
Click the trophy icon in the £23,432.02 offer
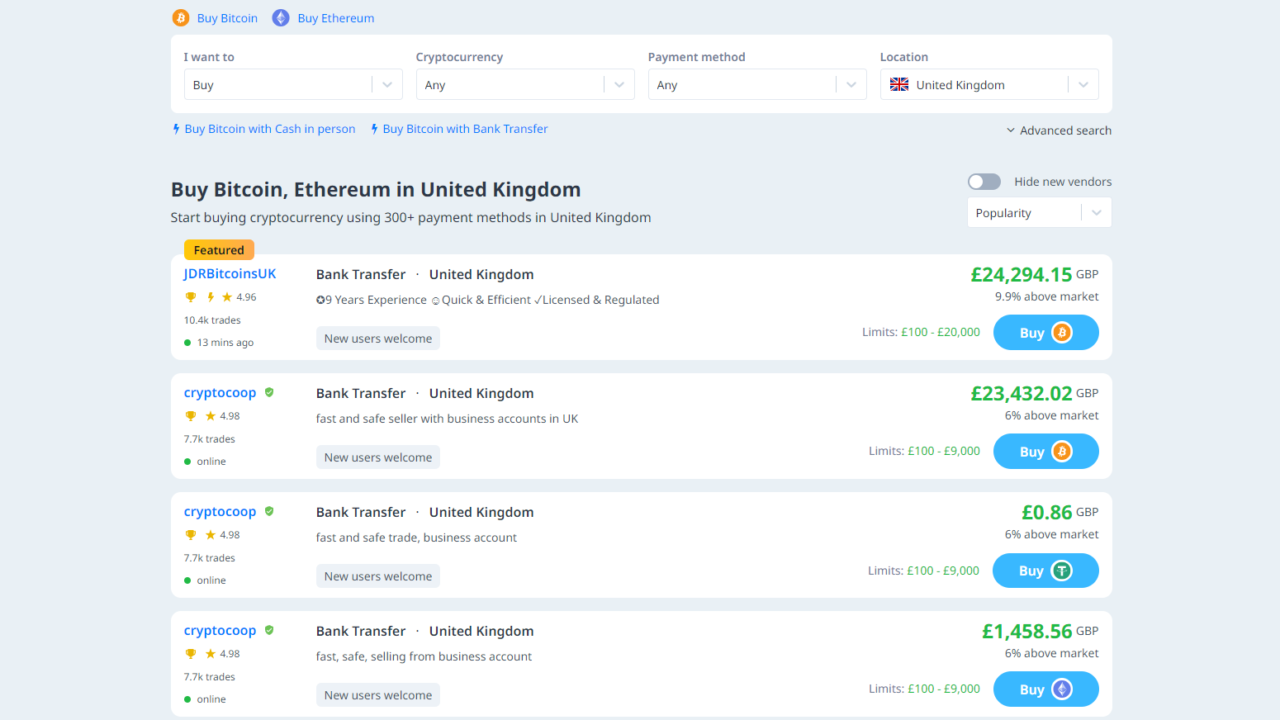click(x=190, y=416)
